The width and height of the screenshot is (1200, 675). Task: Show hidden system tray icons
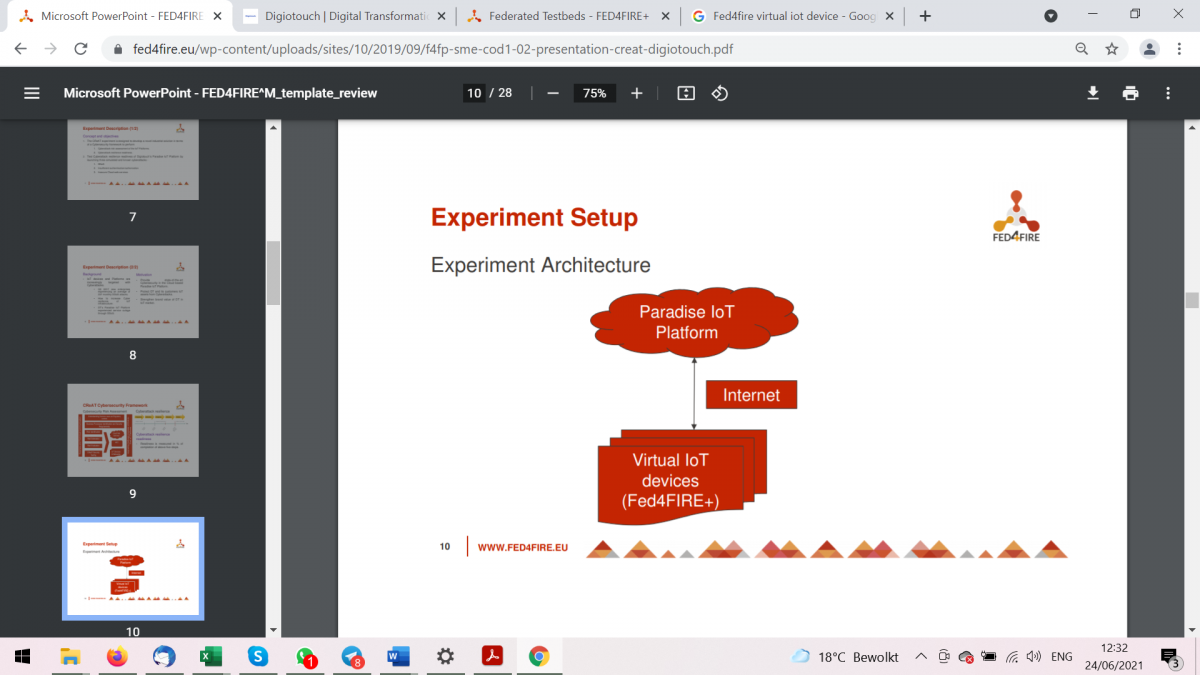[921, 657]
